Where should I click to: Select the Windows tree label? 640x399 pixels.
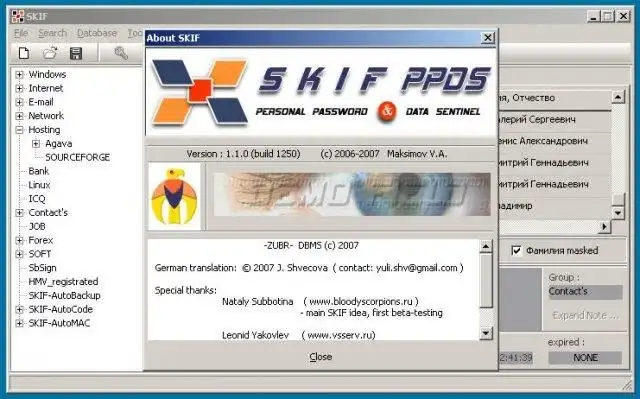point(47,75)
